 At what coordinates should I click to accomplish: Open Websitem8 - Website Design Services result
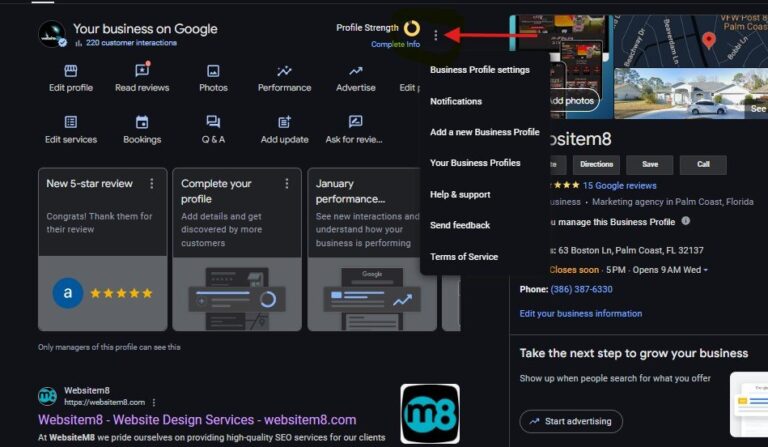click(197, 420)
